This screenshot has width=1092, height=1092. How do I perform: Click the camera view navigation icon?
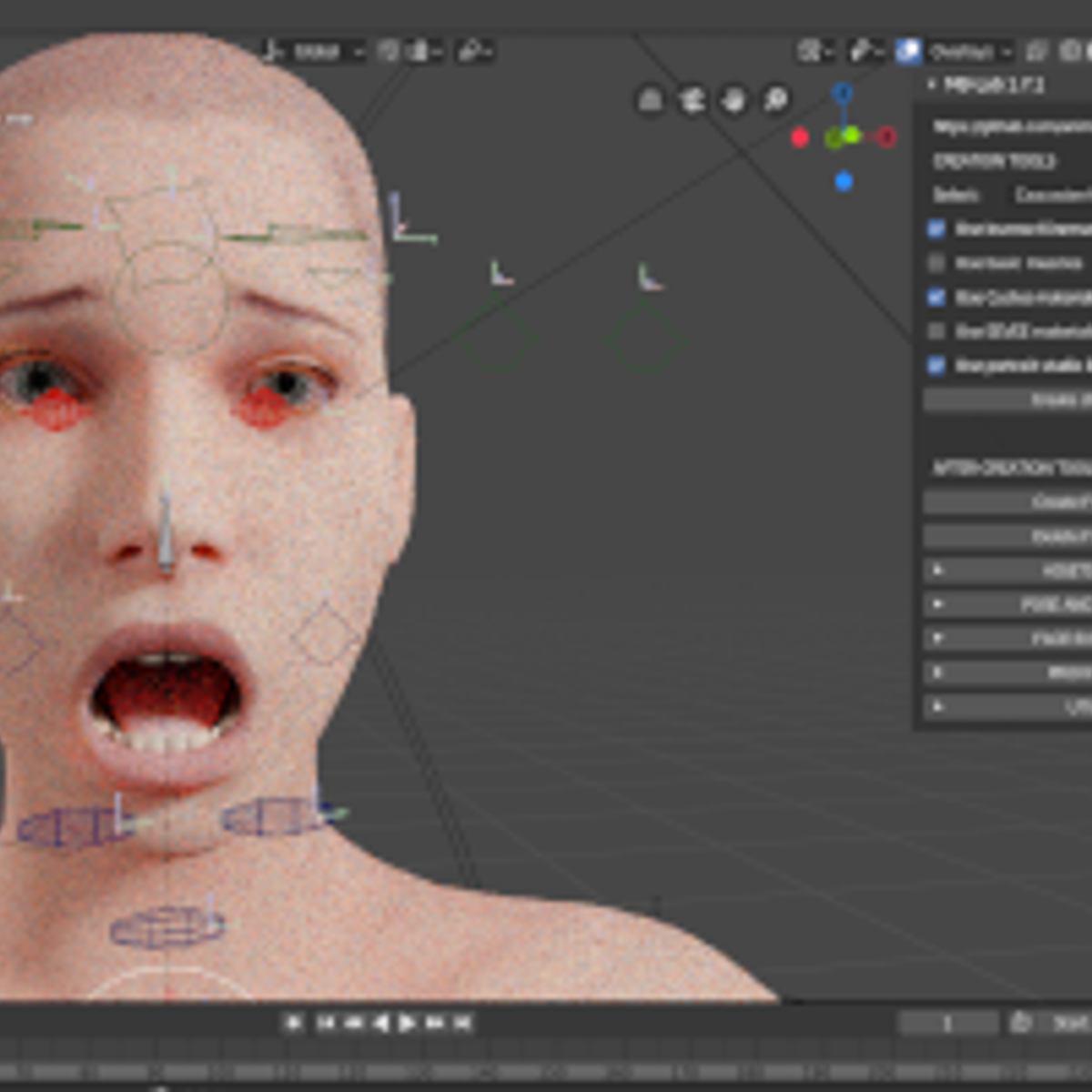coord(692,100)
